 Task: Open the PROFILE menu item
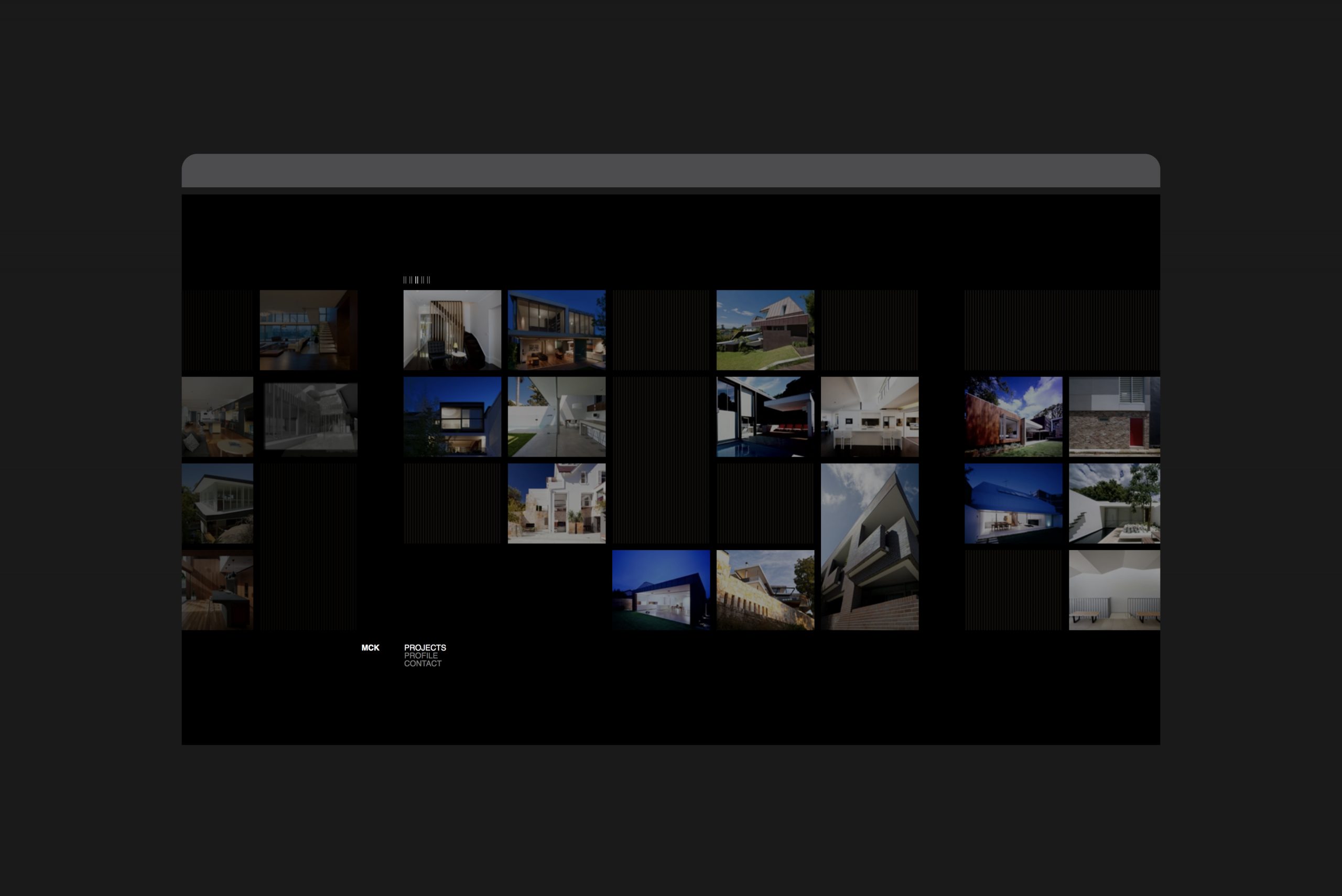(x=421, y=655)
